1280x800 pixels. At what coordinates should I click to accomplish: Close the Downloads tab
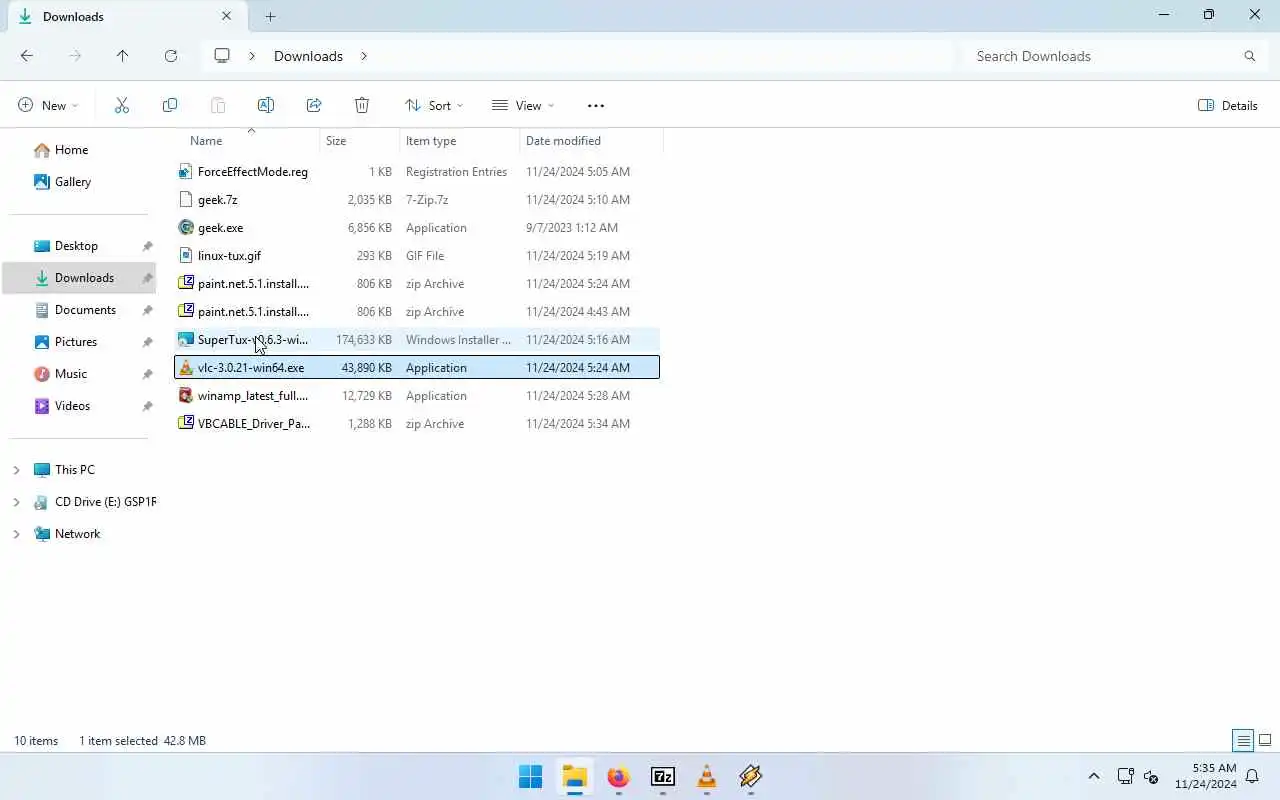tap(227, 16)
